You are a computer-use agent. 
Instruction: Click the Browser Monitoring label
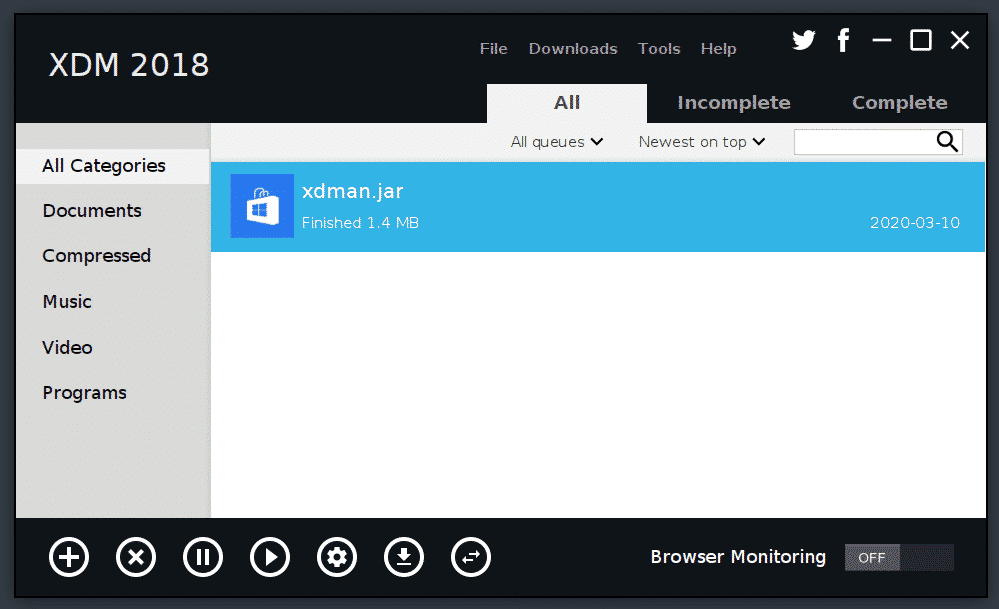coord(738,557)
